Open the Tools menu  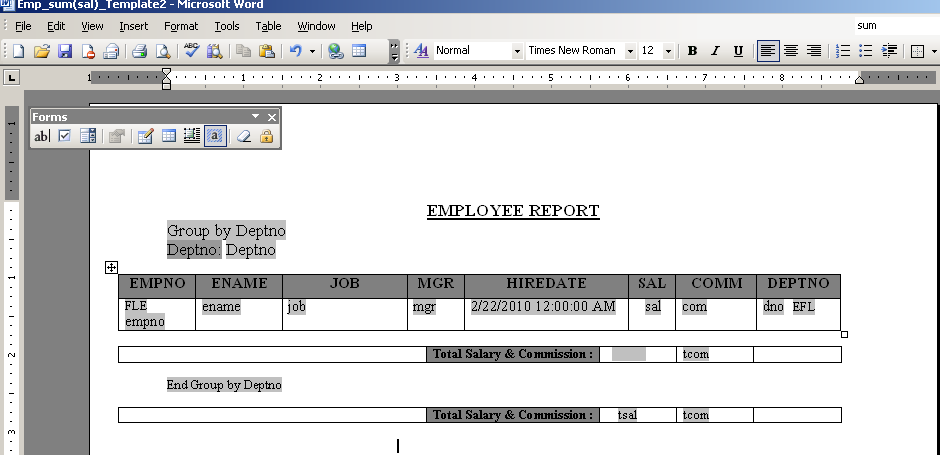click(x=227, y=26)
